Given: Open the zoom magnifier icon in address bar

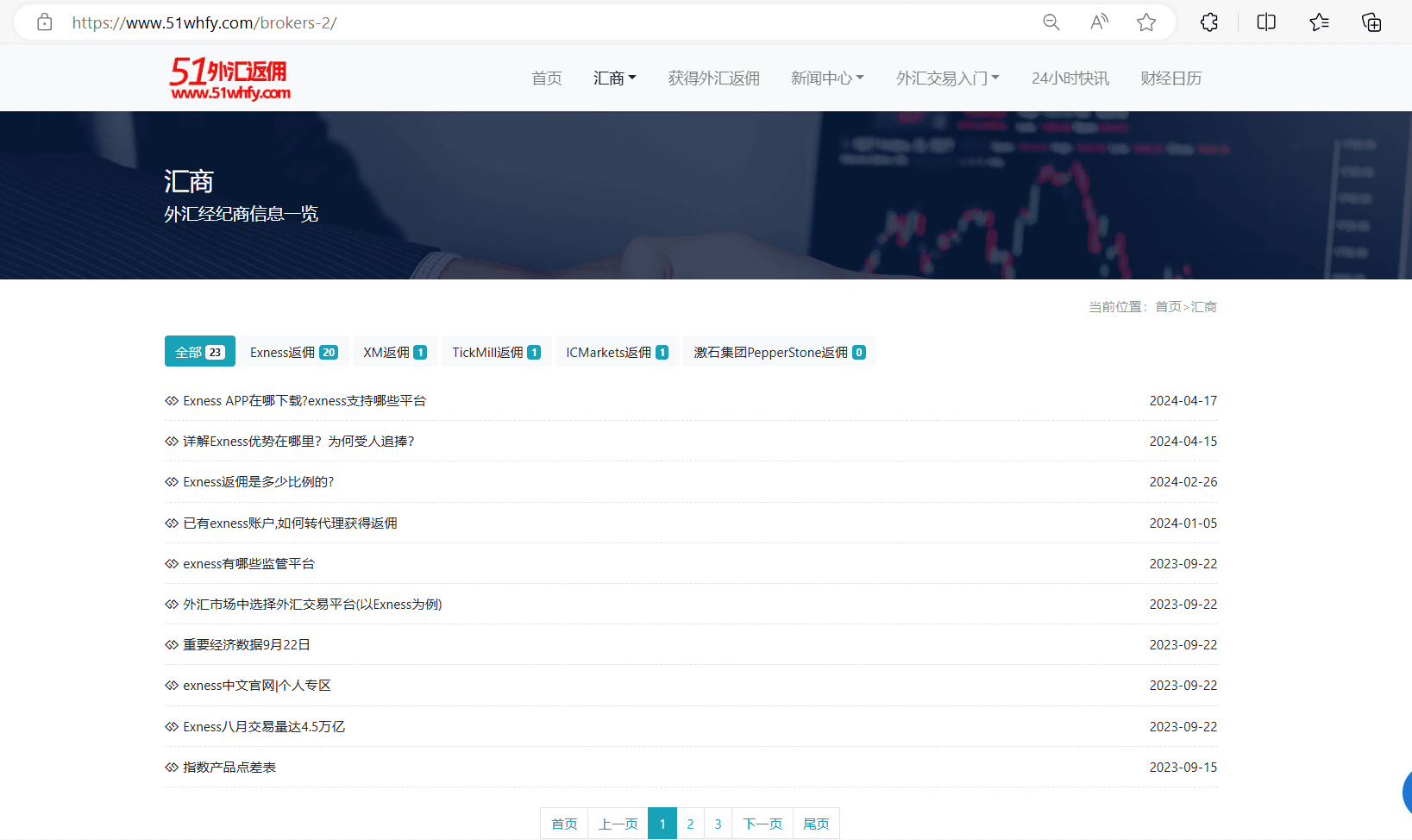Looking at the screenshot, I should coord(1051,22).
